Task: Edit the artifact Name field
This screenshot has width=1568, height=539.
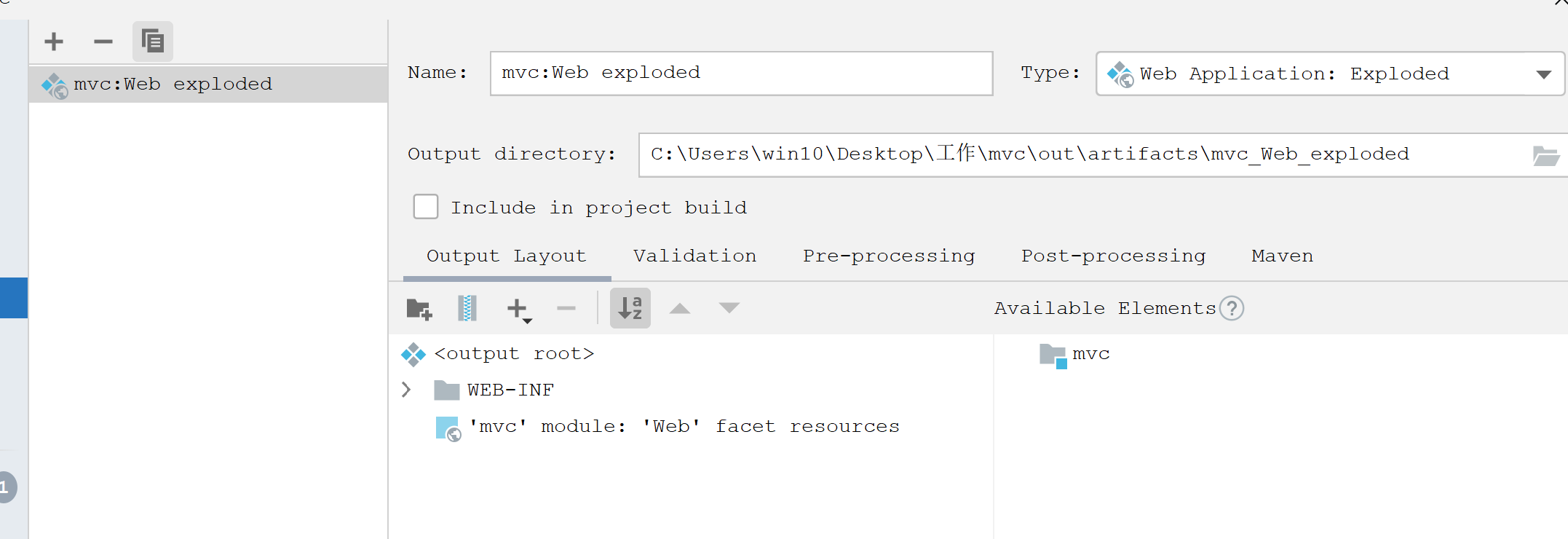Action: pos(741,73)
